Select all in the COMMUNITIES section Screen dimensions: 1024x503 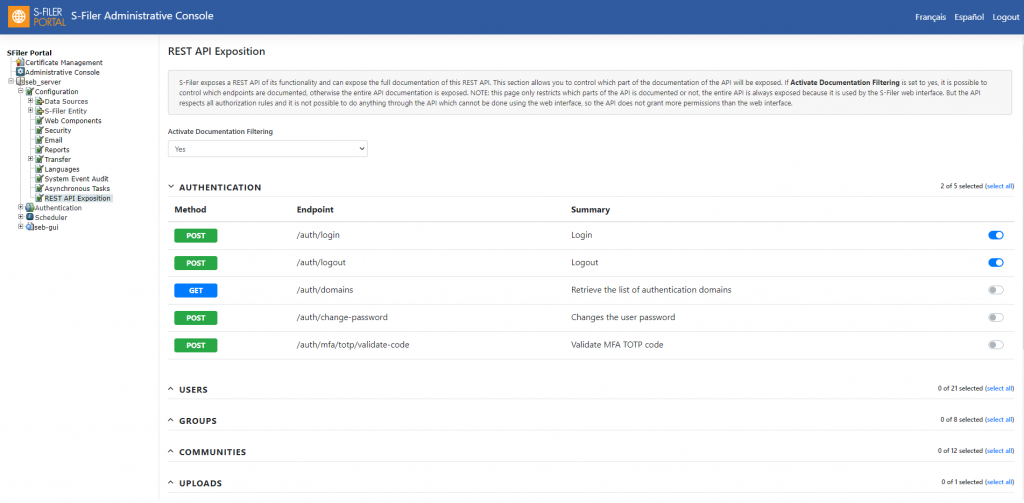click(1000, 451)
